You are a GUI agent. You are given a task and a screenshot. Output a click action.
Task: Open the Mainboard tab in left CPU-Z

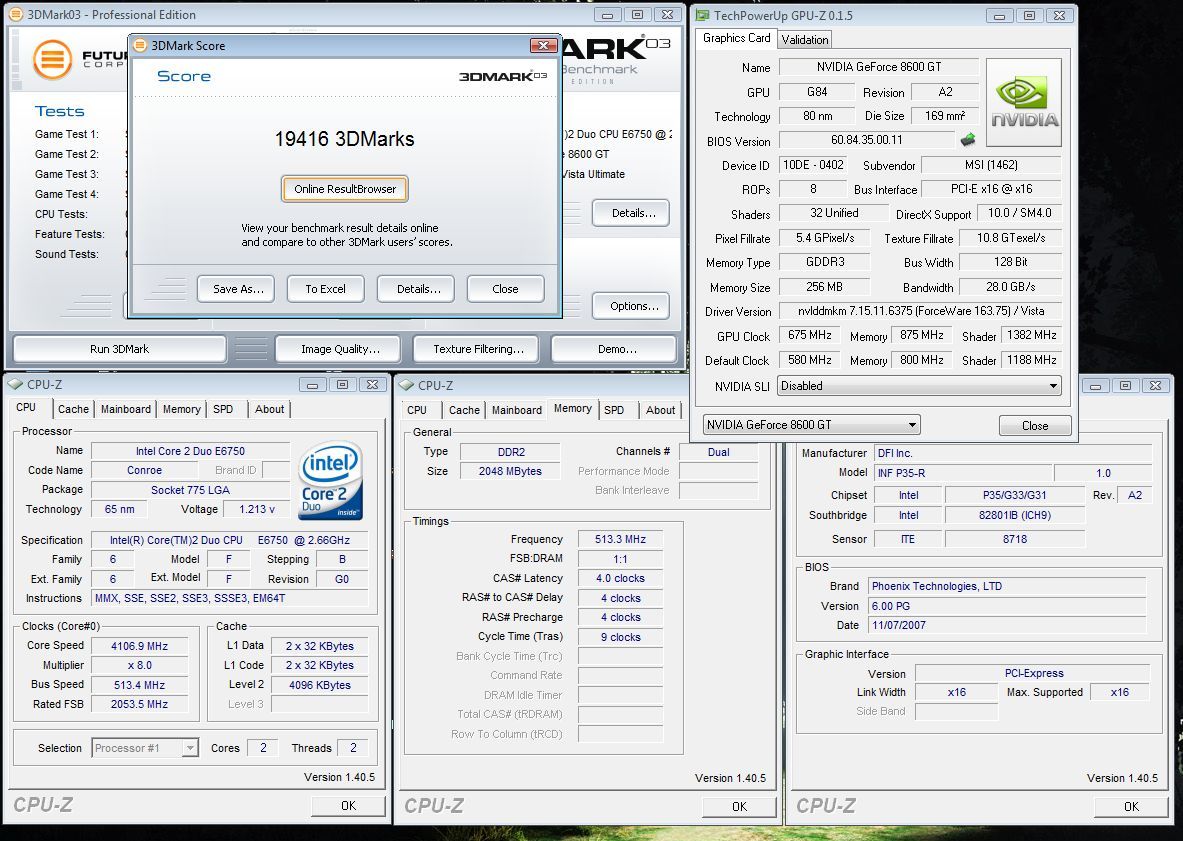[x=125, y=409]
